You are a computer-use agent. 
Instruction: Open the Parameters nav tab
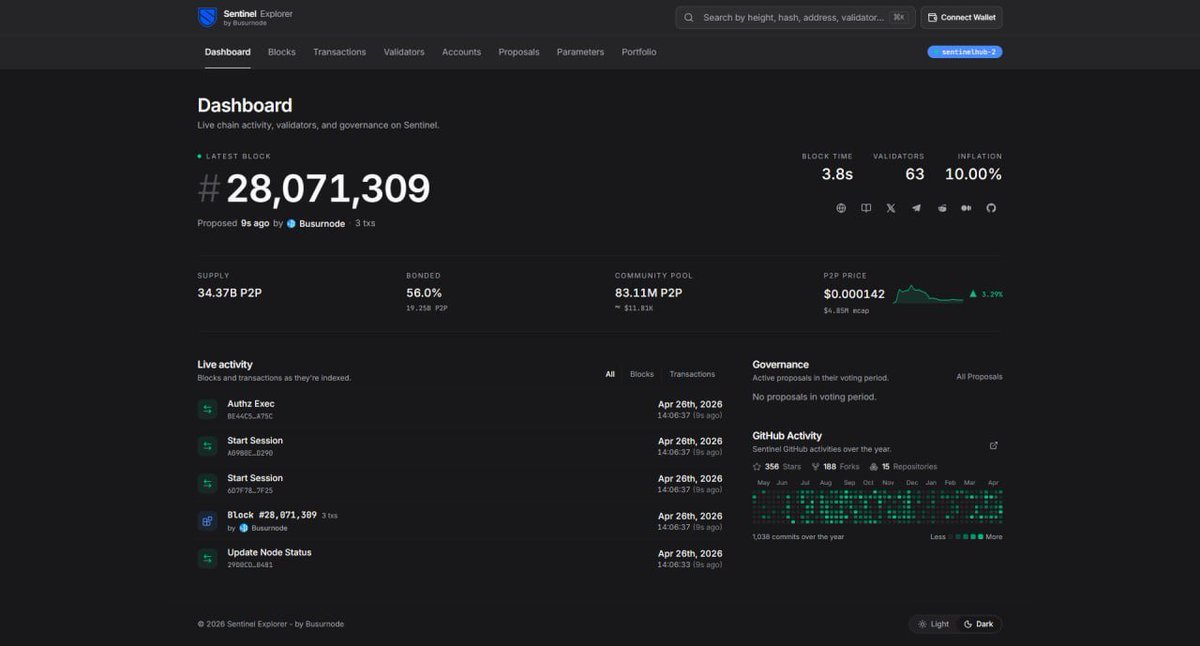(580, 52)
